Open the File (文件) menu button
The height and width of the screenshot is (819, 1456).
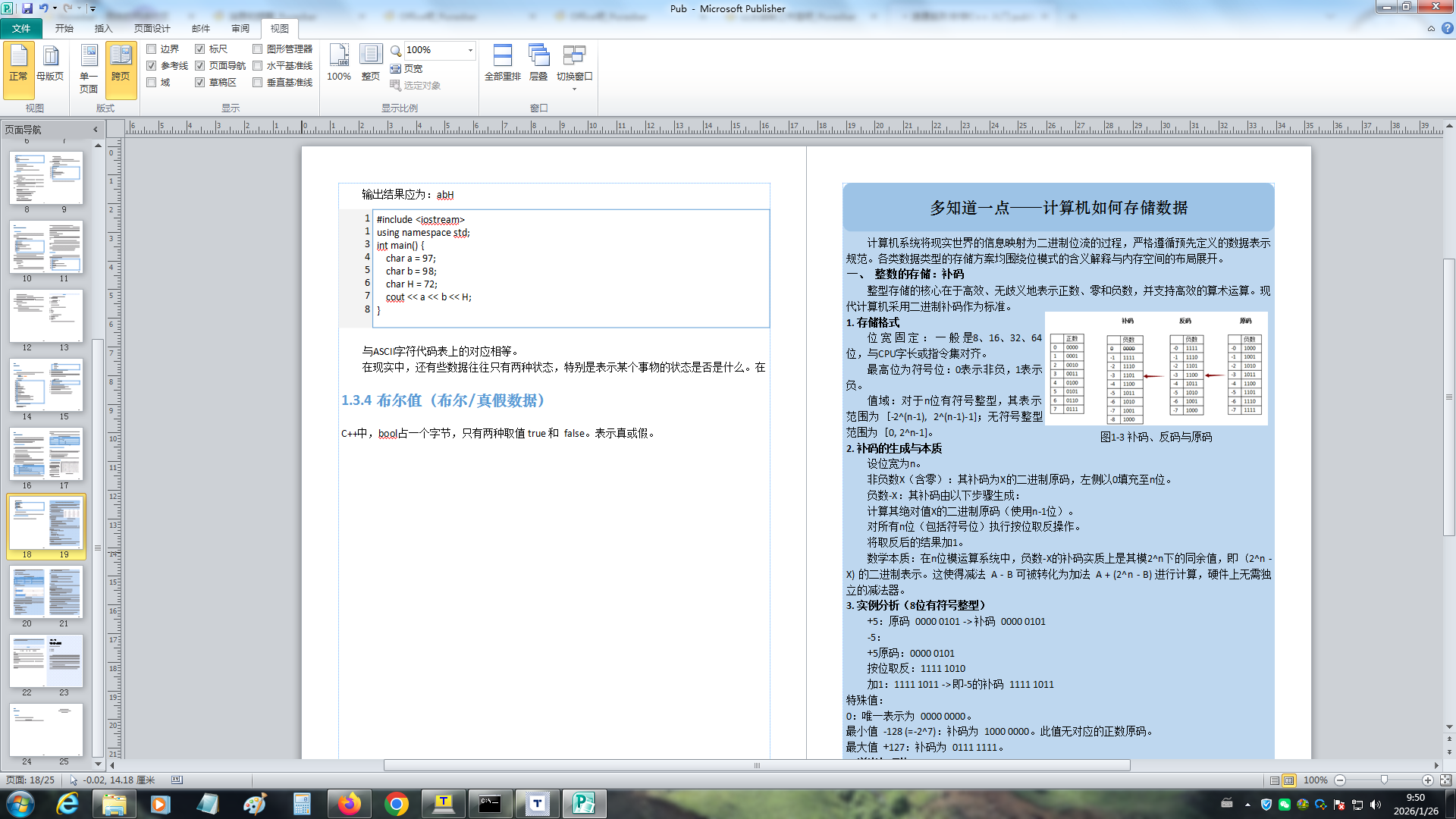click(21, 28)
